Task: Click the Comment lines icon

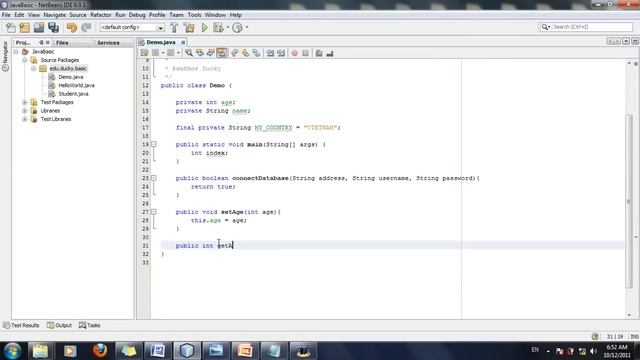Action: point(319,53)
